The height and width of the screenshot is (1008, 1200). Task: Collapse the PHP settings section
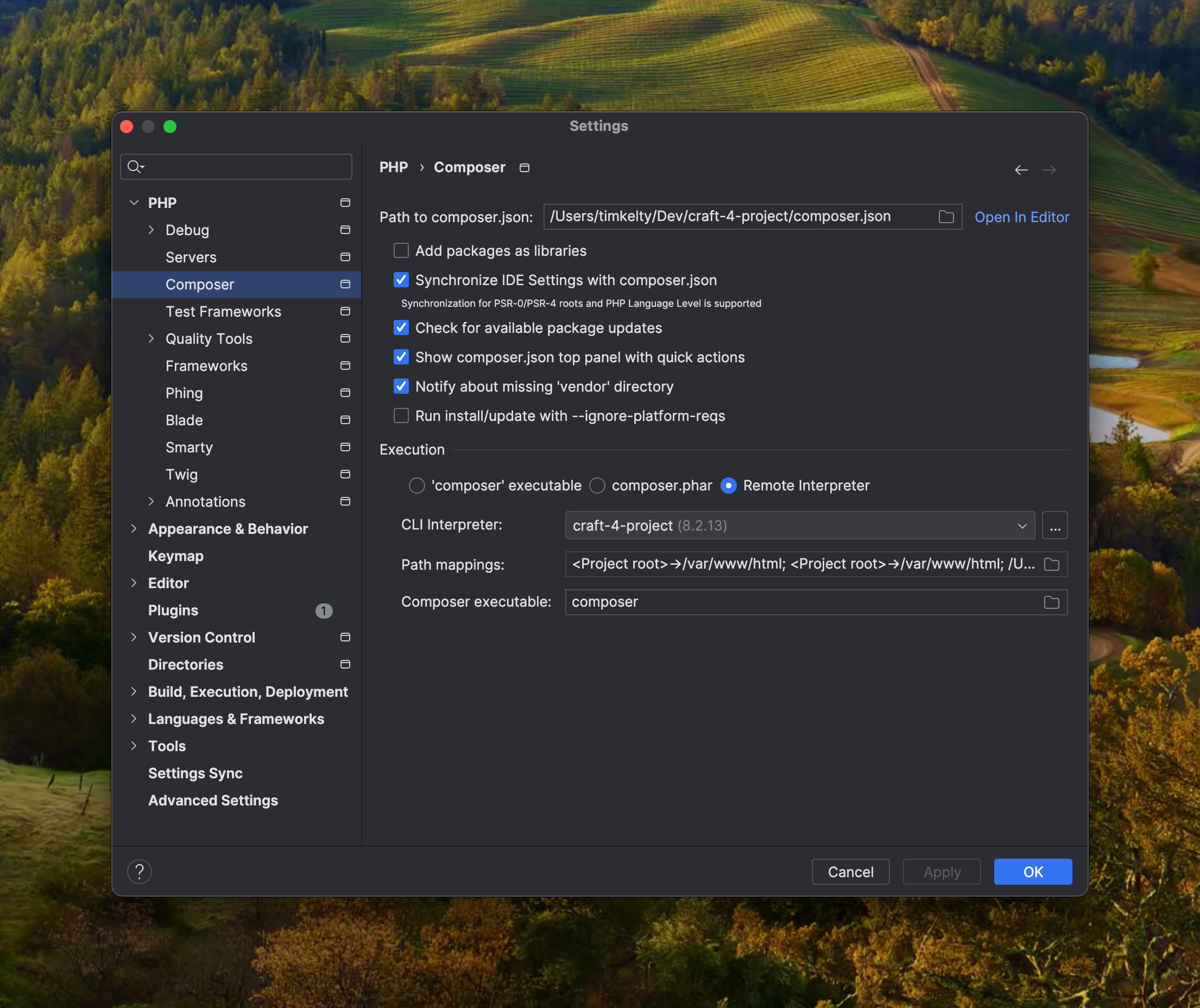(x=134, y=203)
